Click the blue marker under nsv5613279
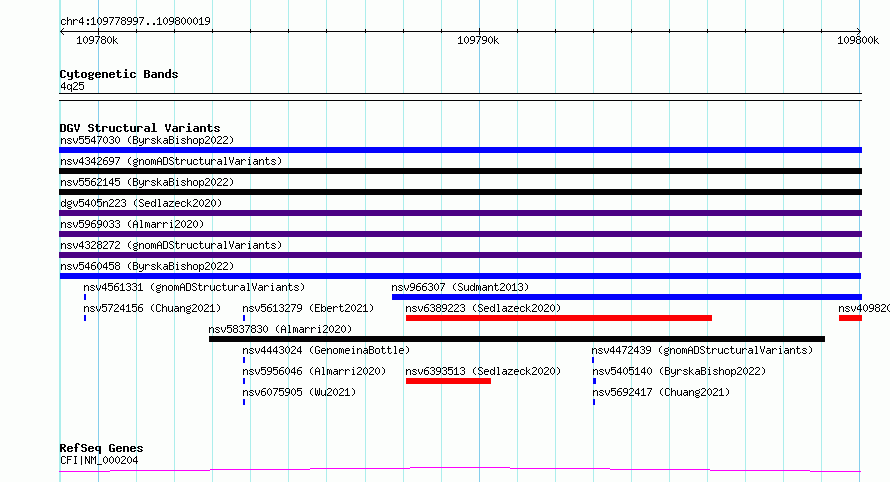This screenshot has width=890, height=482. coord(244,318)
